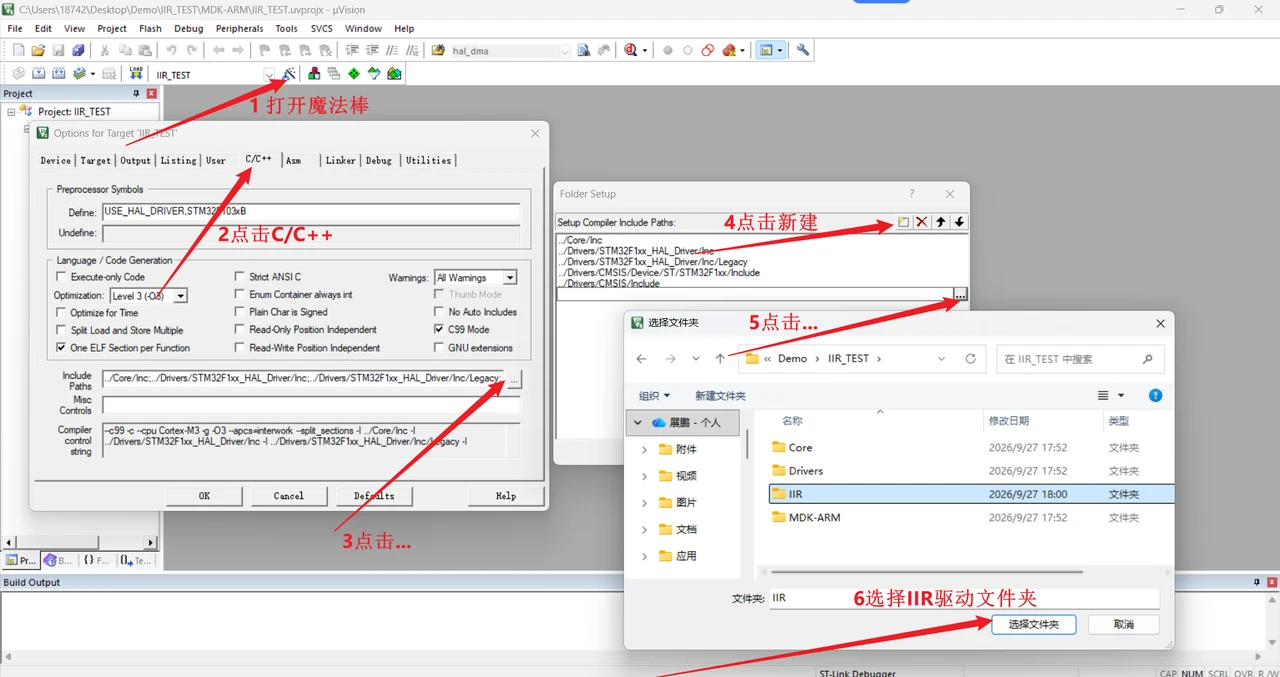Click the Manage Run-Time Environment green diamond
Image resolution: width=1280 pixels, height=677 pixels.
(354, 74)
